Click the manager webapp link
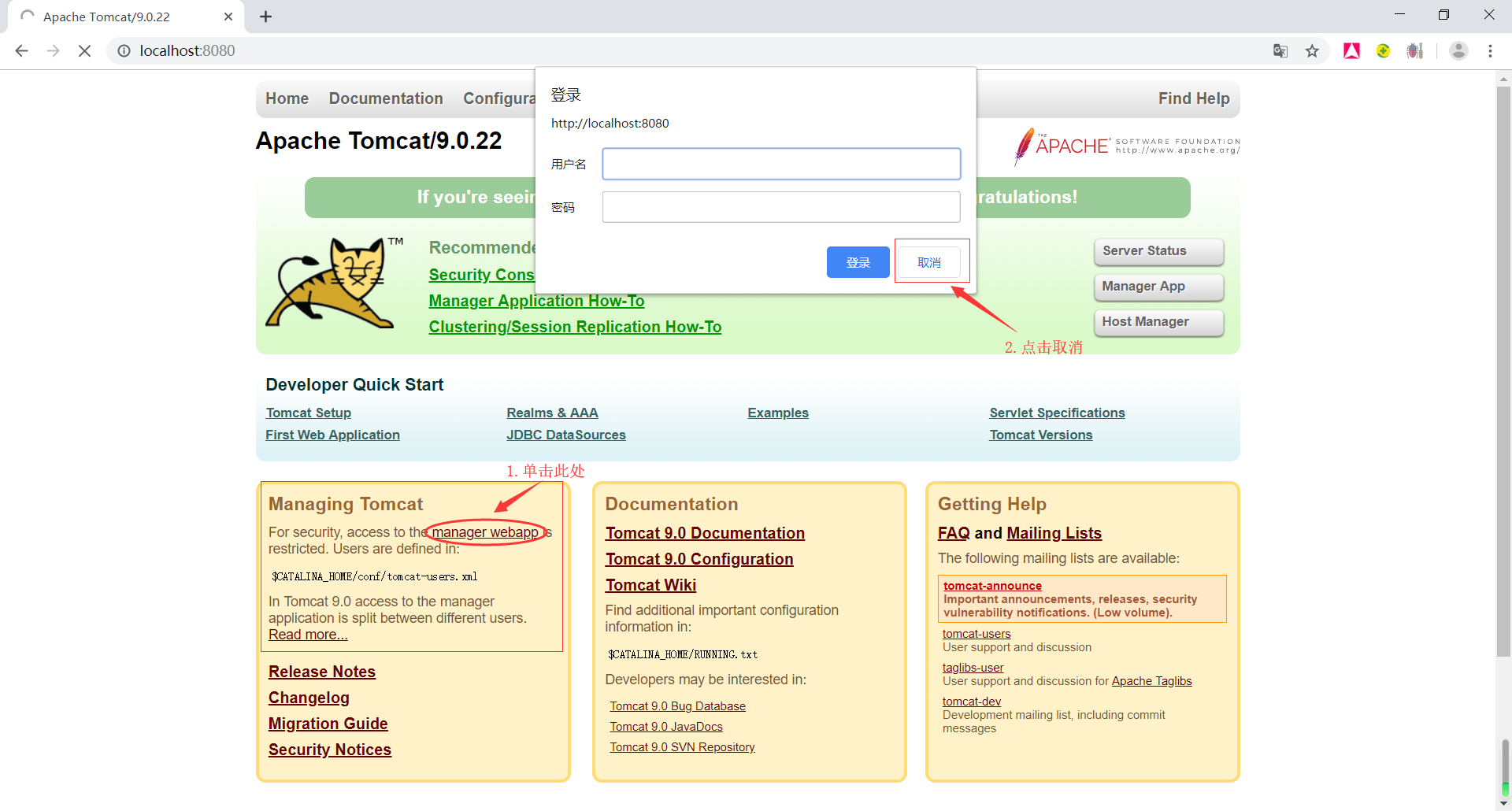 (x=485, y=532)
